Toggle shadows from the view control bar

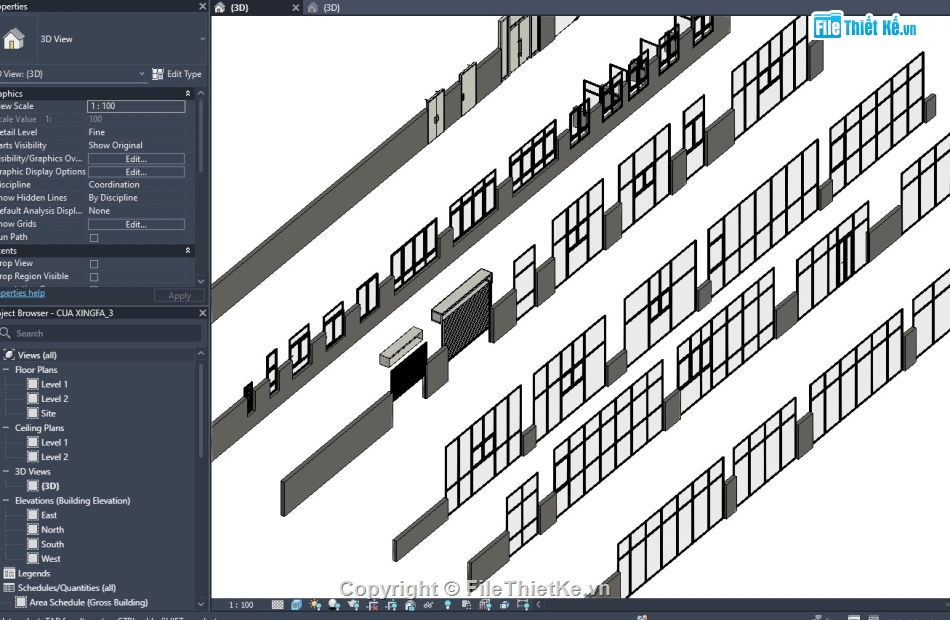(x=334, y=605)
